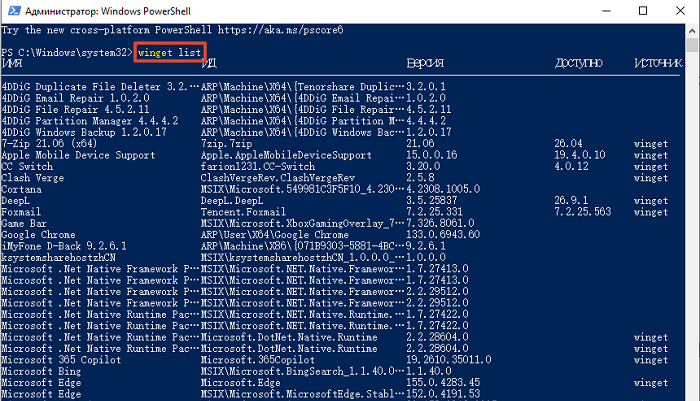Click Chrome version 133.0.6943.60
Viewport: 700px width, 401px height.
(x=443, y=234)
